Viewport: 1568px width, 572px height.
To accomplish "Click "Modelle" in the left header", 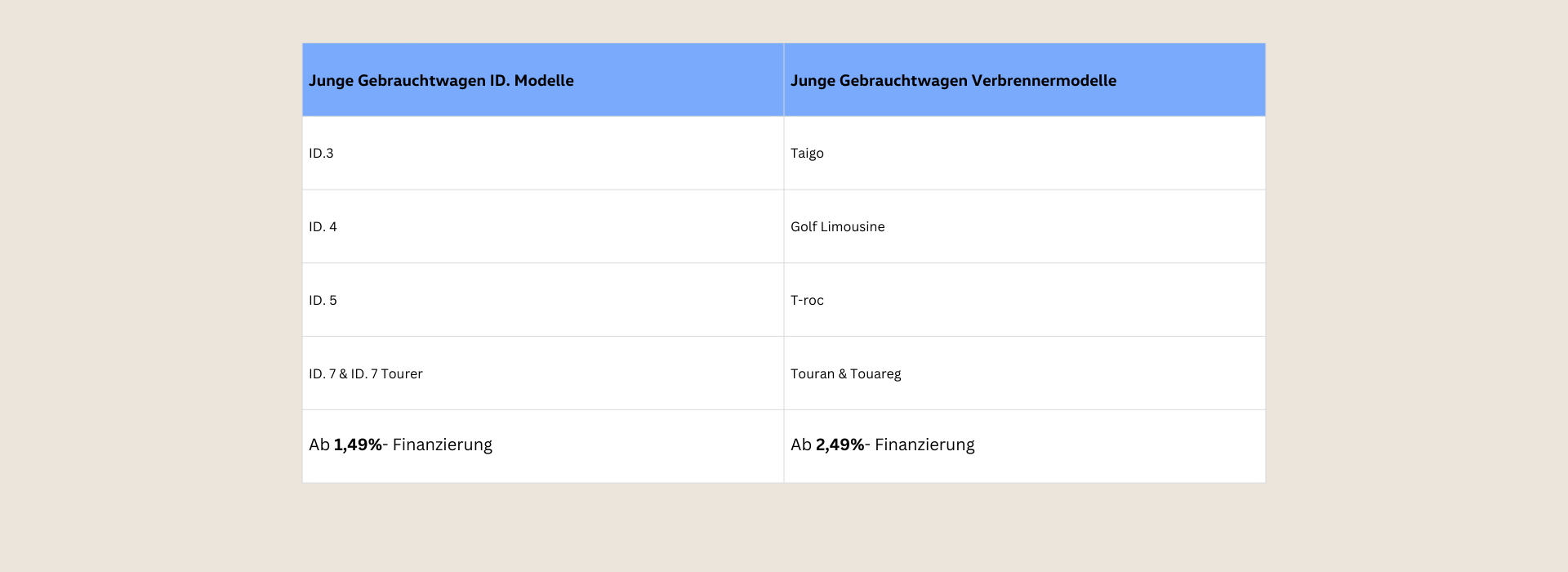I will tap(544, 81).
